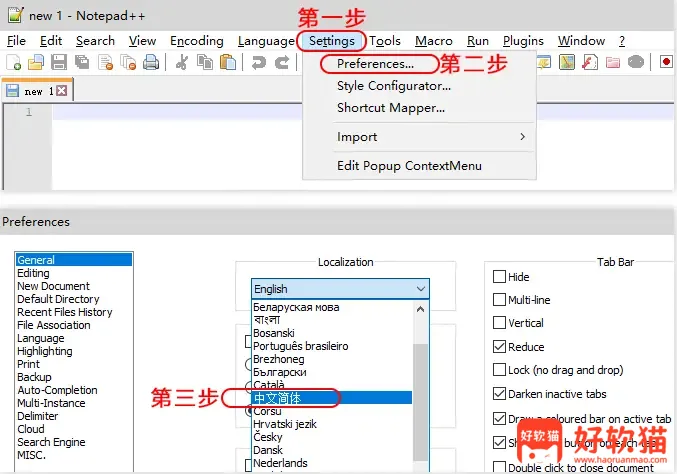
Task: Enable the Multi-line tab bar checkbox
Action: 499,299
